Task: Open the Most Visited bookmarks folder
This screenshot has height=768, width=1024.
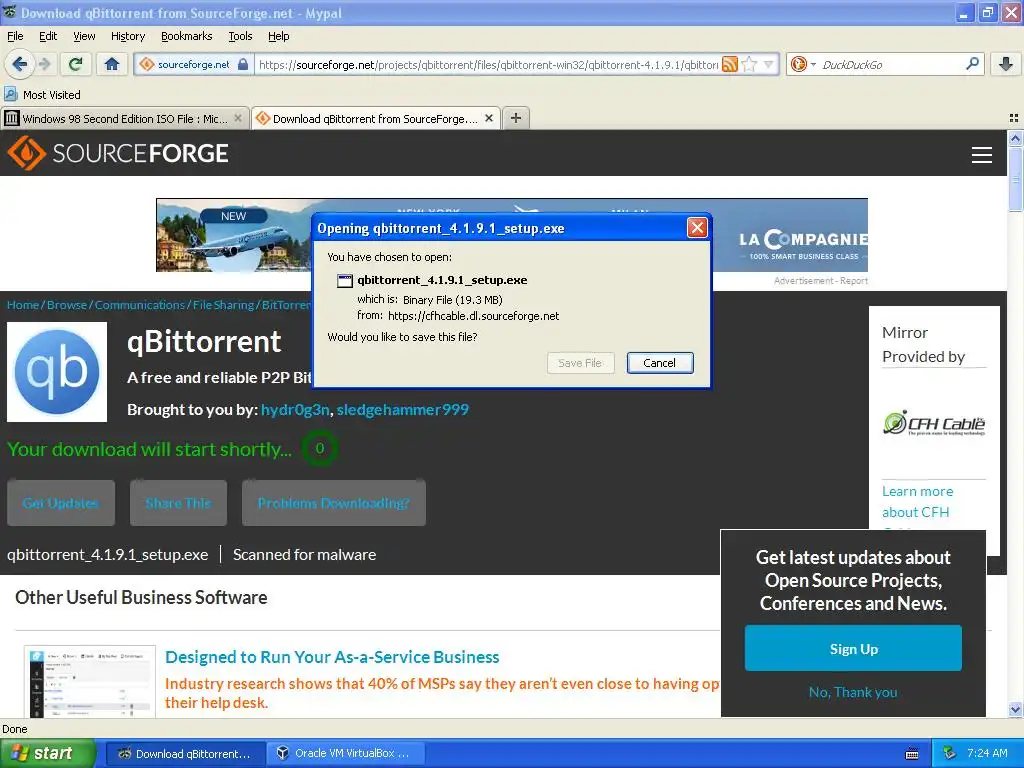Action: tap(42, 95)
